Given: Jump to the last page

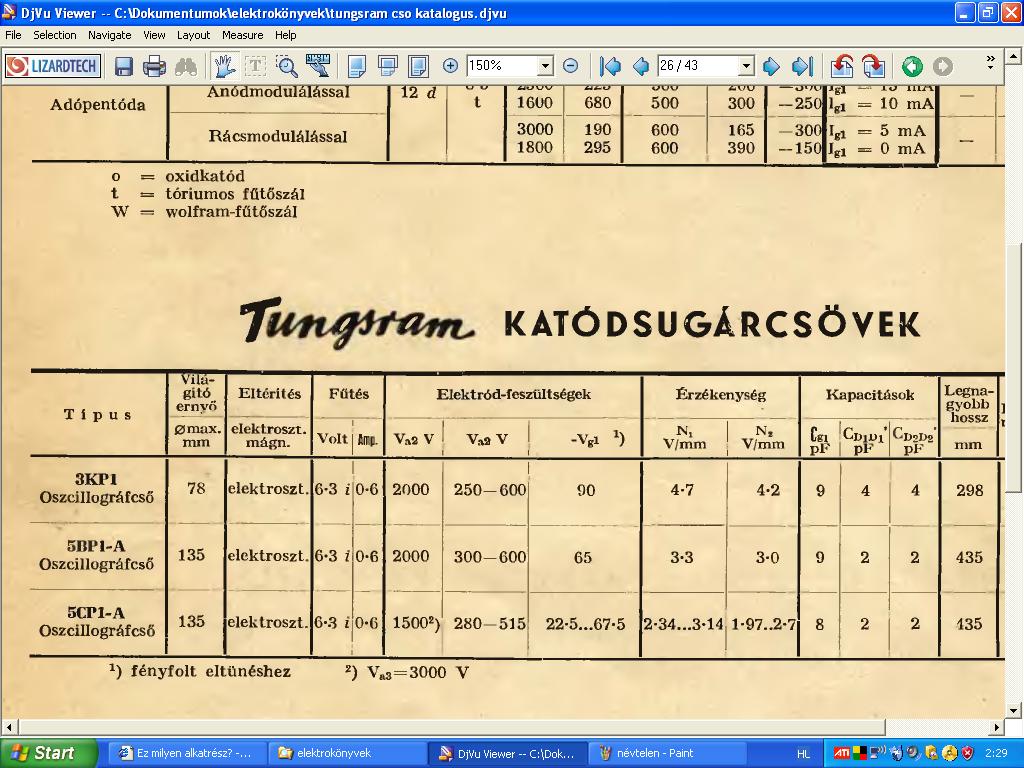Looking at the screenshot, I should click(802, 66).
